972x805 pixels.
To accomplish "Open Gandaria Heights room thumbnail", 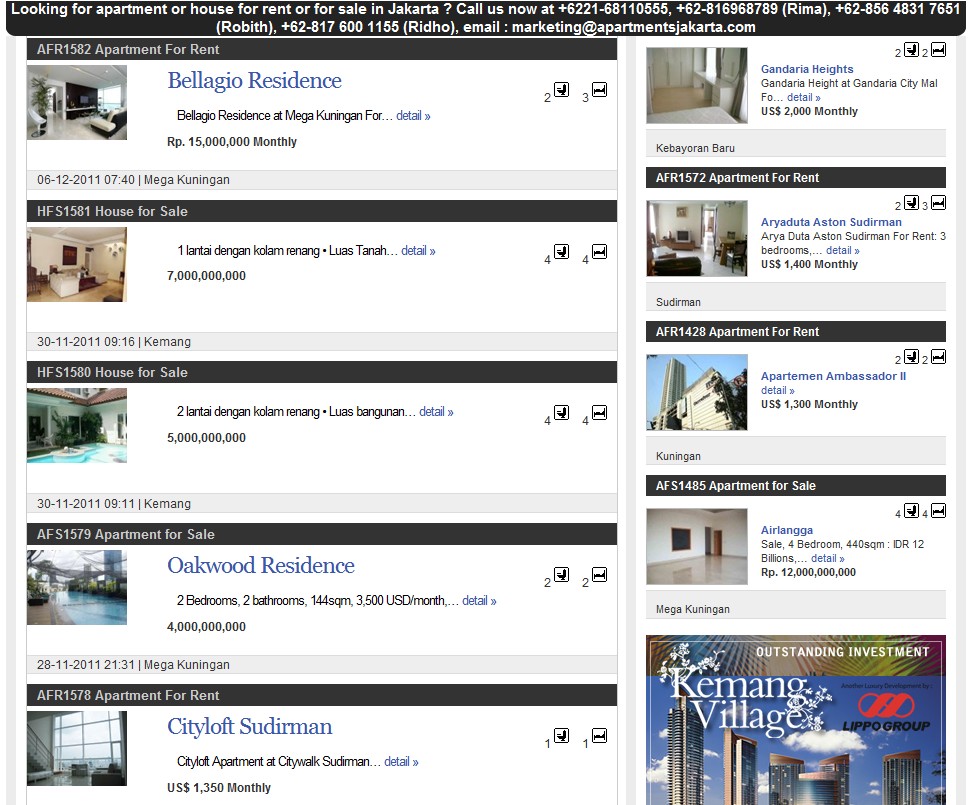I will point(697,86).
